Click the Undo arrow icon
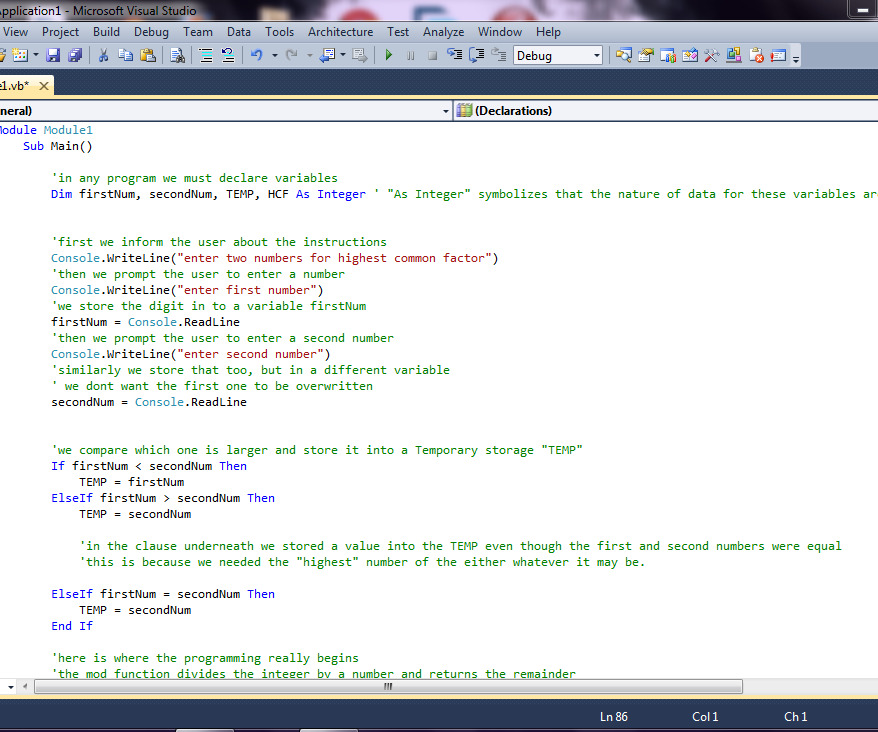The image size is (878, 732). click(x=257, y=55)
